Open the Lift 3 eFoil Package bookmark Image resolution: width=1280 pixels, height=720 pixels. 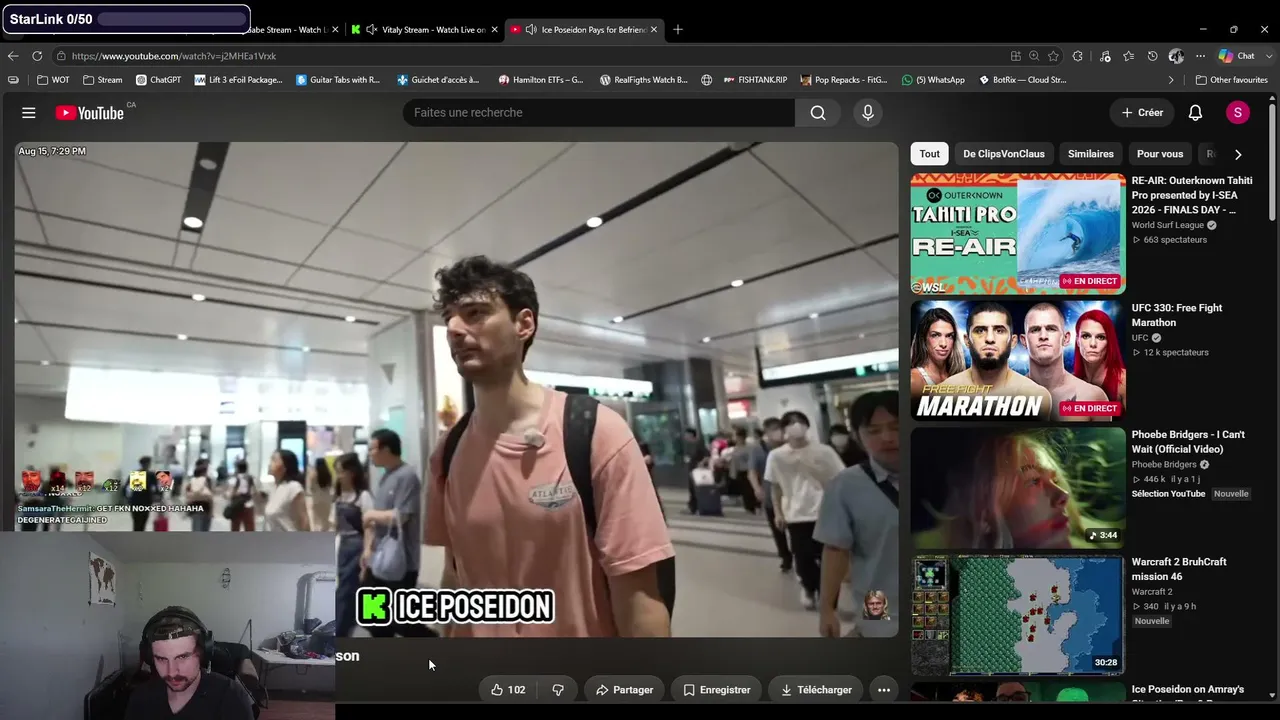[x=239, y=80]
